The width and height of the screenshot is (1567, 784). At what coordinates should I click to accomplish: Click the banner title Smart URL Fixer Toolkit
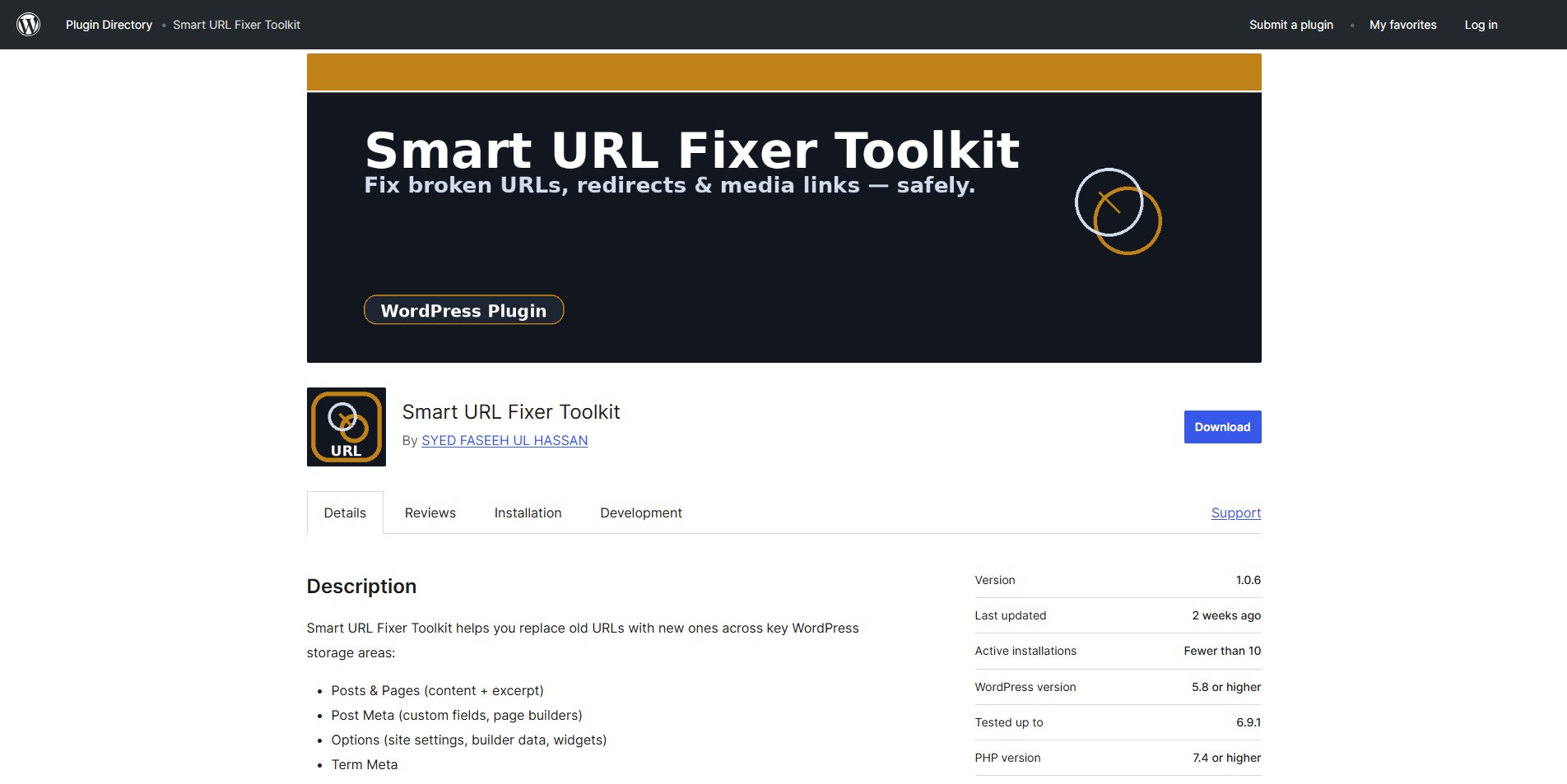pyautogui.click(x=691, y=151)
